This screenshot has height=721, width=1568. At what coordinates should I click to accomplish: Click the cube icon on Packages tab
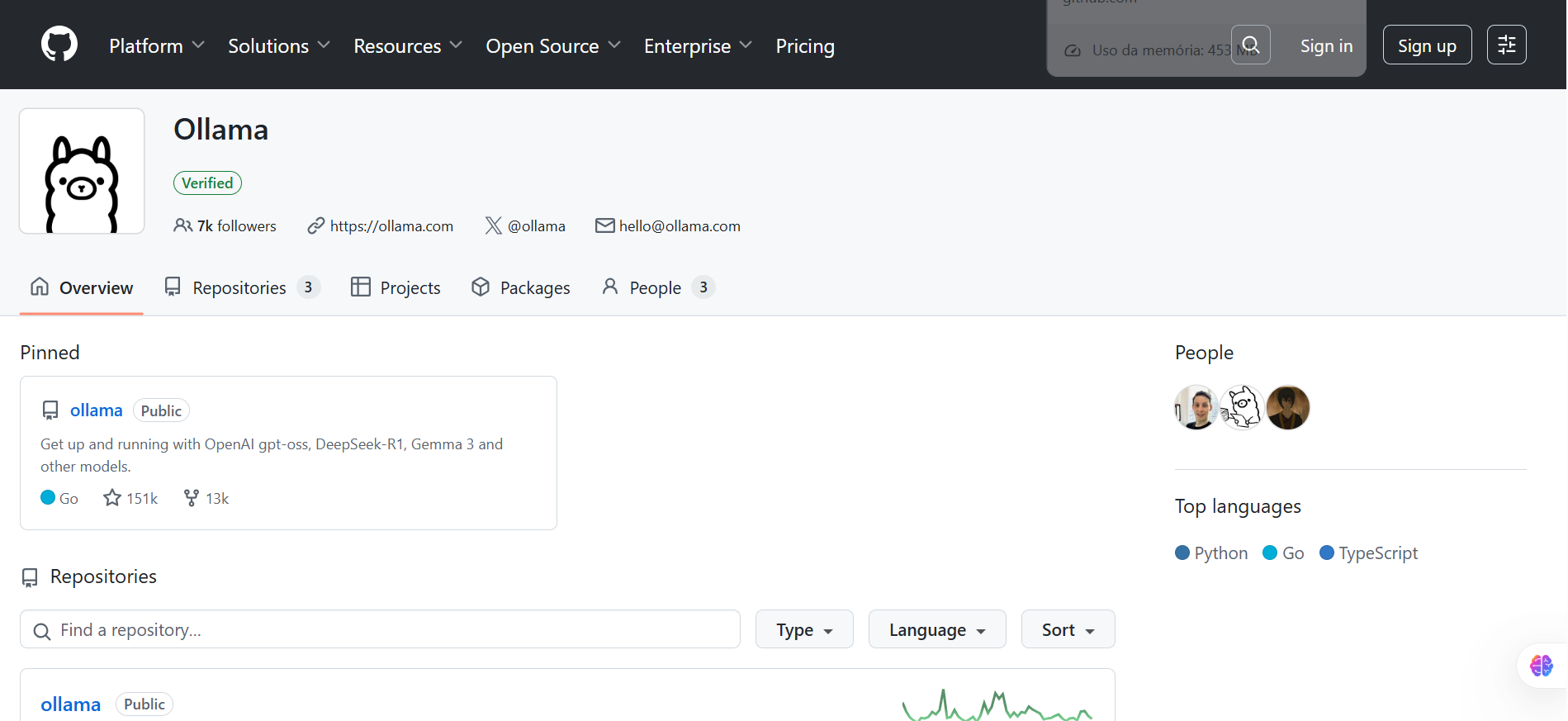tap(481, 287)
